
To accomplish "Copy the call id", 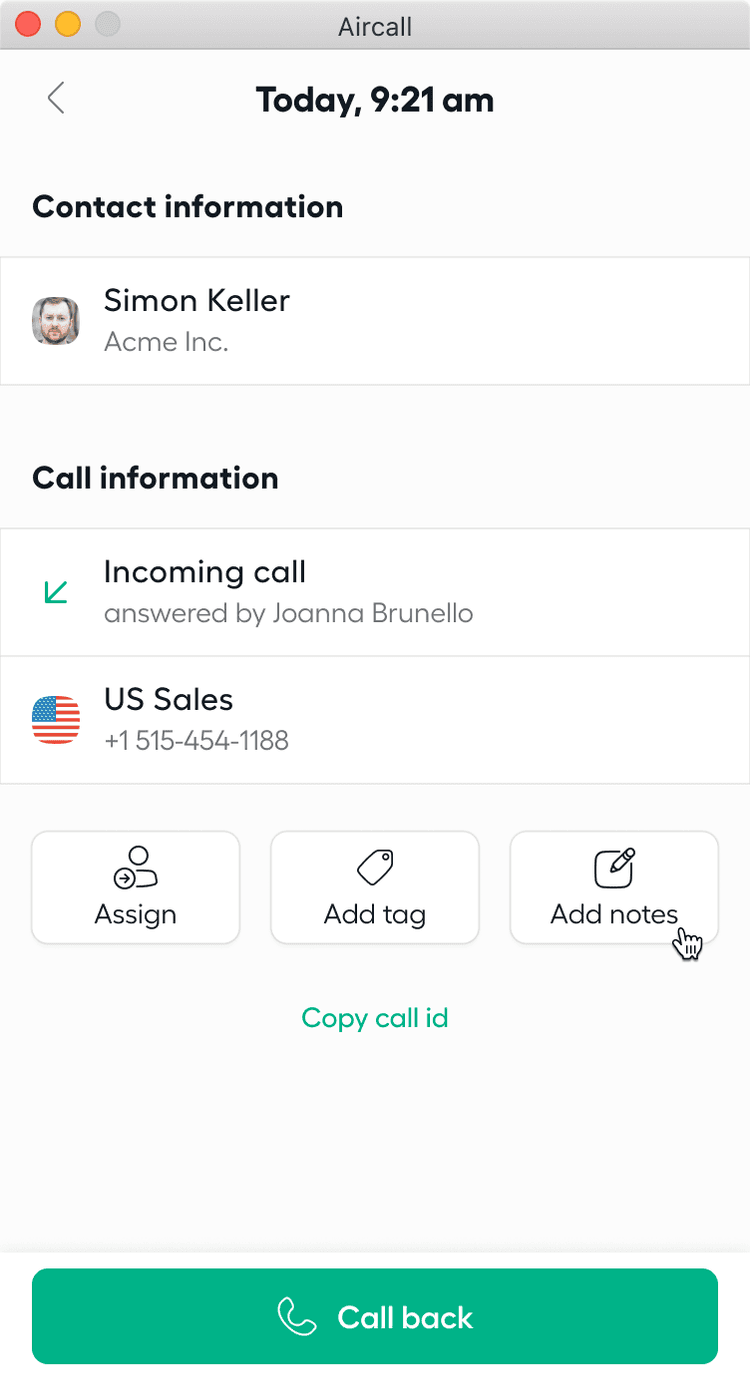I will pos(375,1018).
